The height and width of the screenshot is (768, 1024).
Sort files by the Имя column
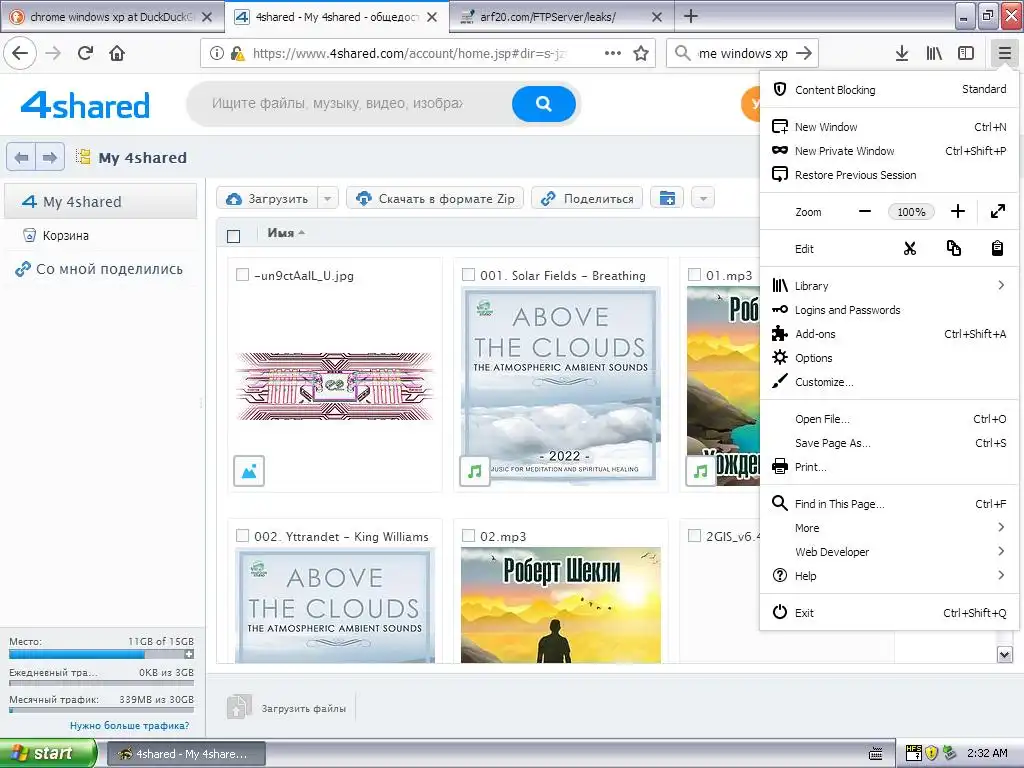[285, 232]
